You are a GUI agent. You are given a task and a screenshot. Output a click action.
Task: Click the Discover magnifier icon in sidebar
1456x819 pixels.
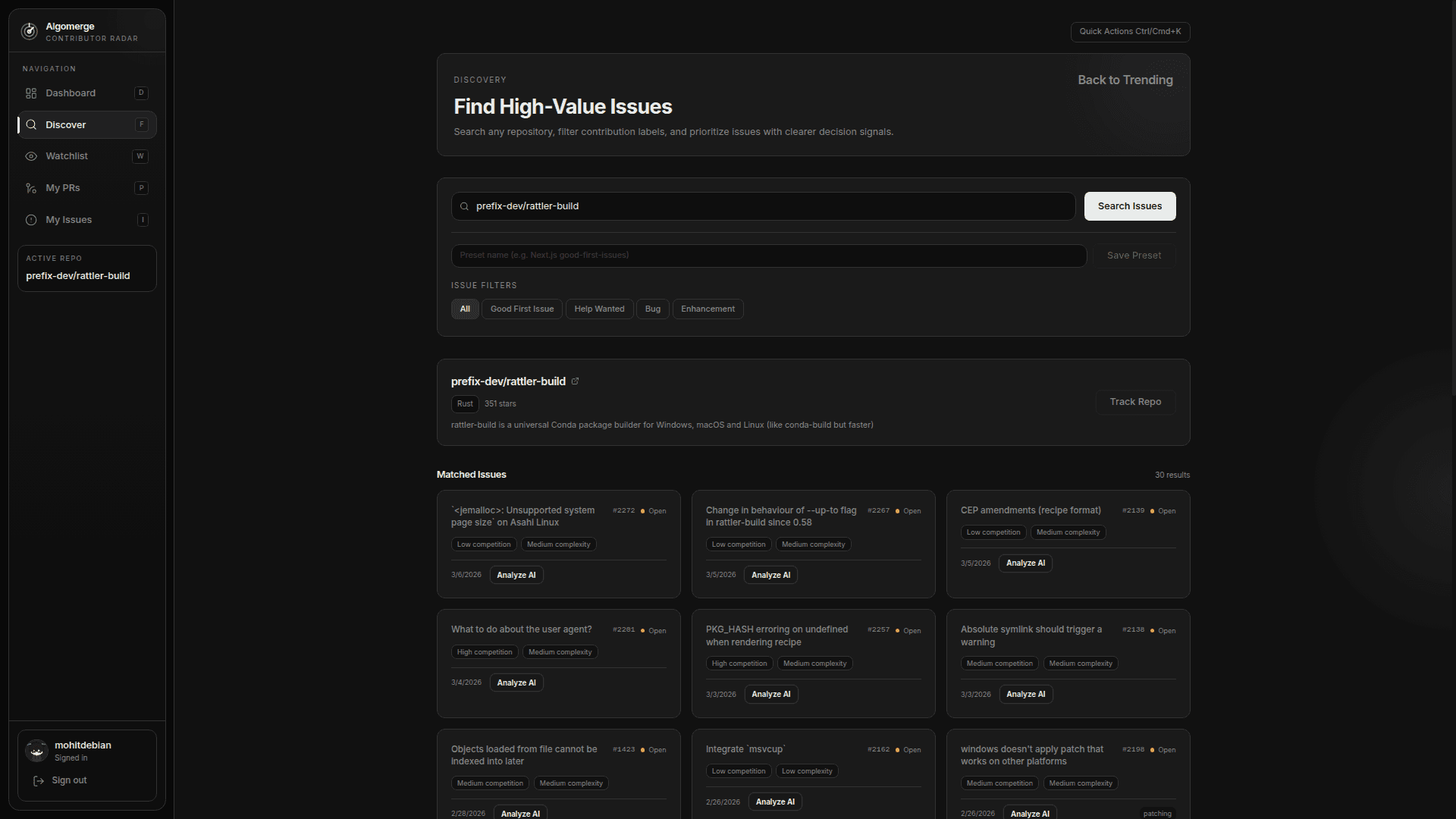(x=31, y=125)
